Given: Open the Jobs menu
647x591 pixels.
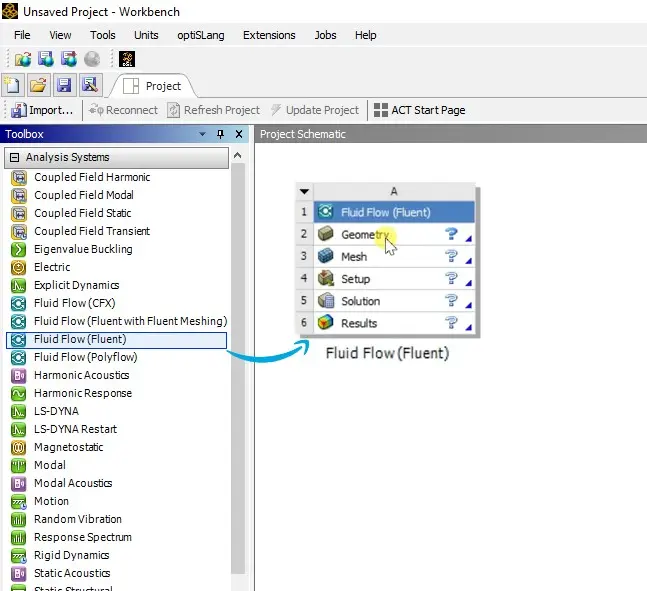Looking at the screenshot, I should click(325, 35).
